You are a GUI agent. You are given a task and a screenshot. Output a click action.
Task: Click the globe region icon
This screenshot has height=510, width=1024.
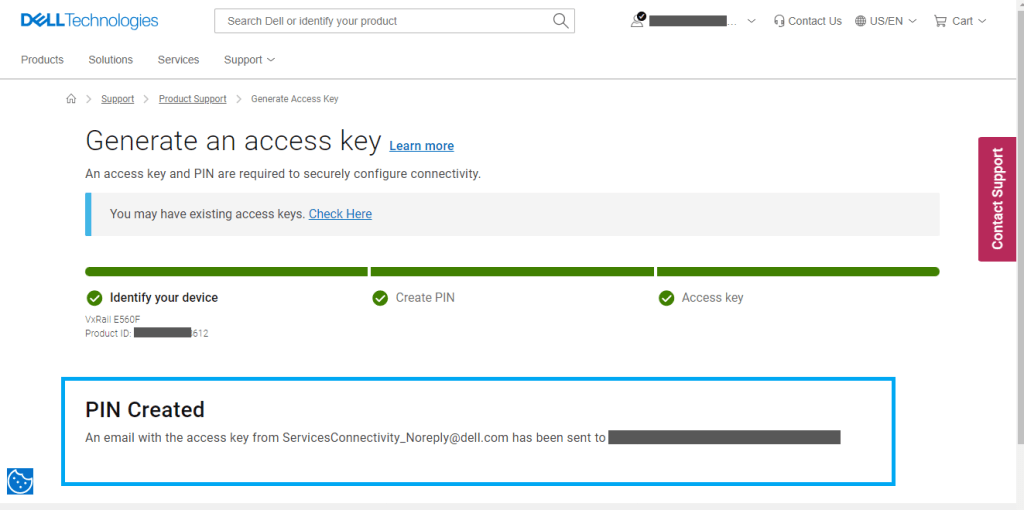(861, 21)
